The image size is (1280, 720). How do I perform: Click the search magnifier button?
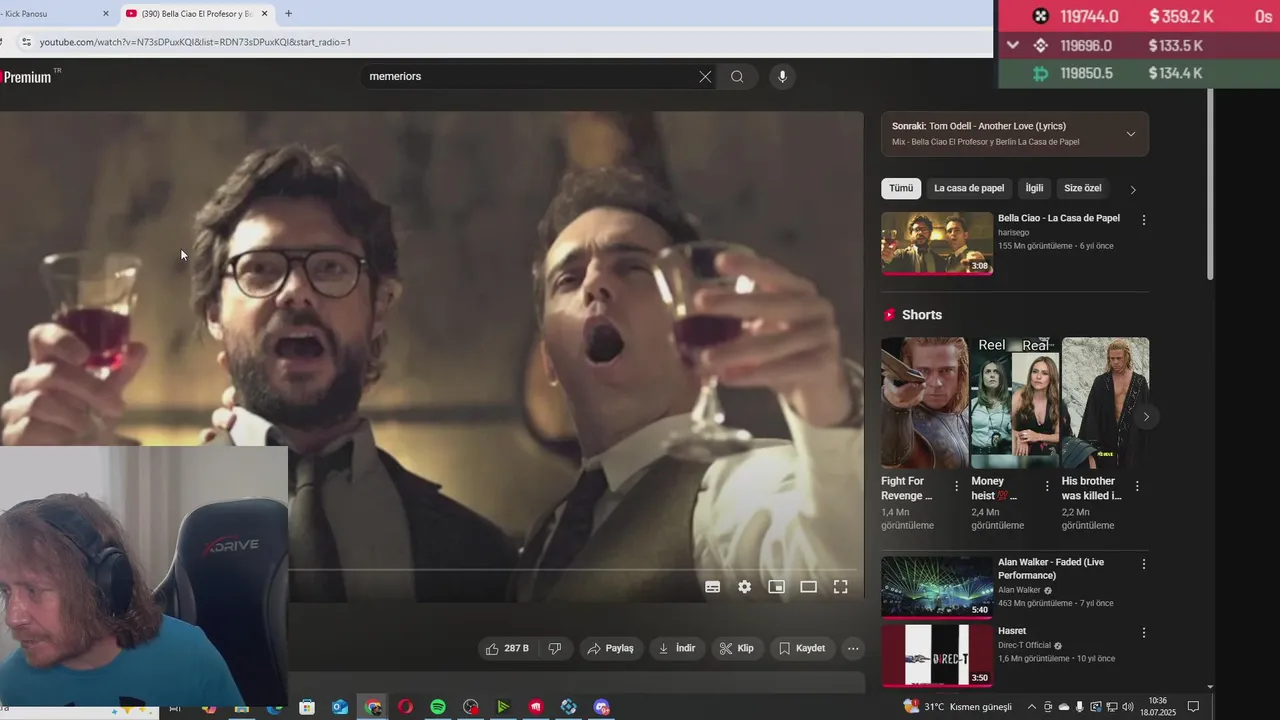737,77
